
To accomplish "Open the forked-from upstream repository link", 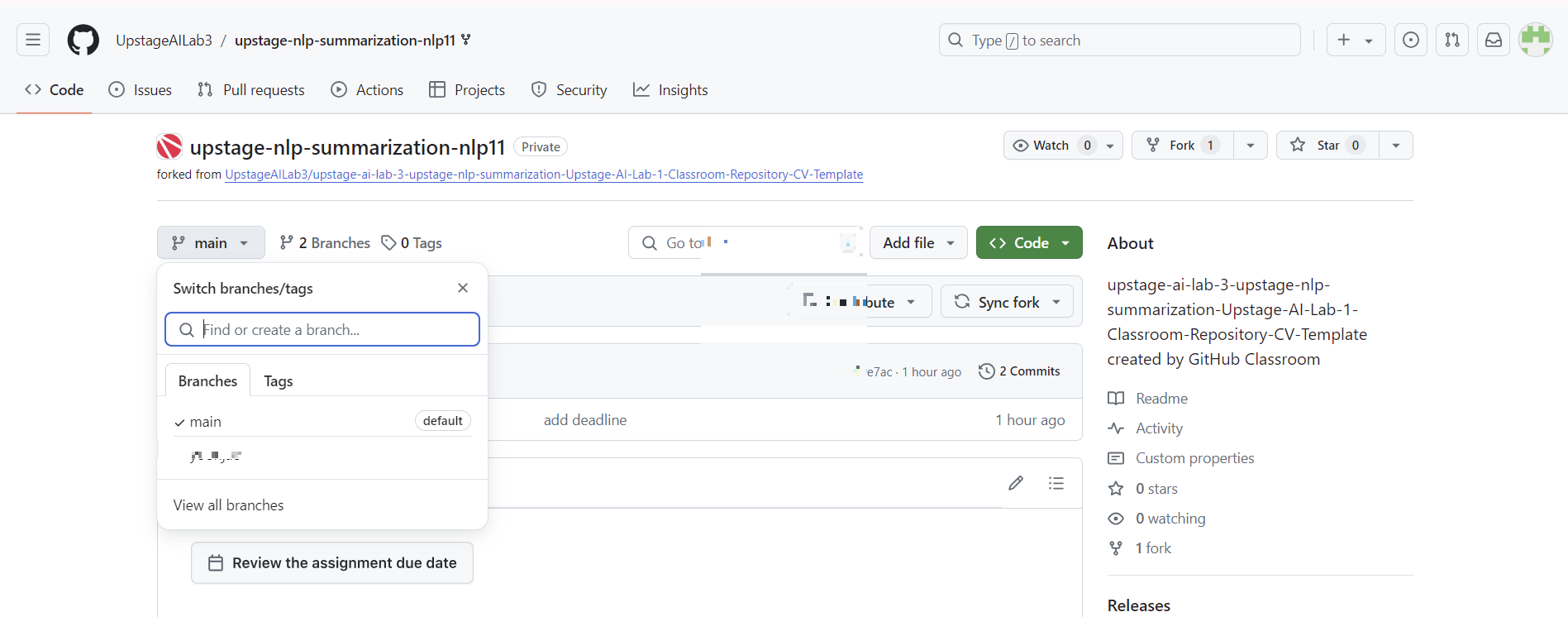I will (544, 175).
